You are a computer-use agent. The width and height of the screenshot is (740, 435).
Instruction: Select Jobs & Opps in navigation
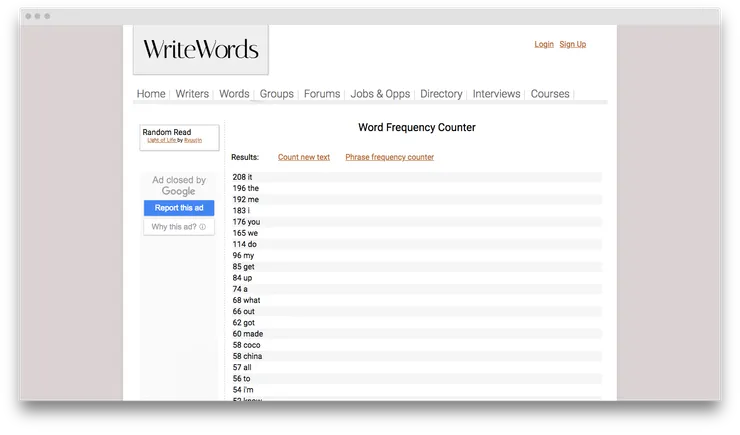pyautogui.click(x=380, y=94)
